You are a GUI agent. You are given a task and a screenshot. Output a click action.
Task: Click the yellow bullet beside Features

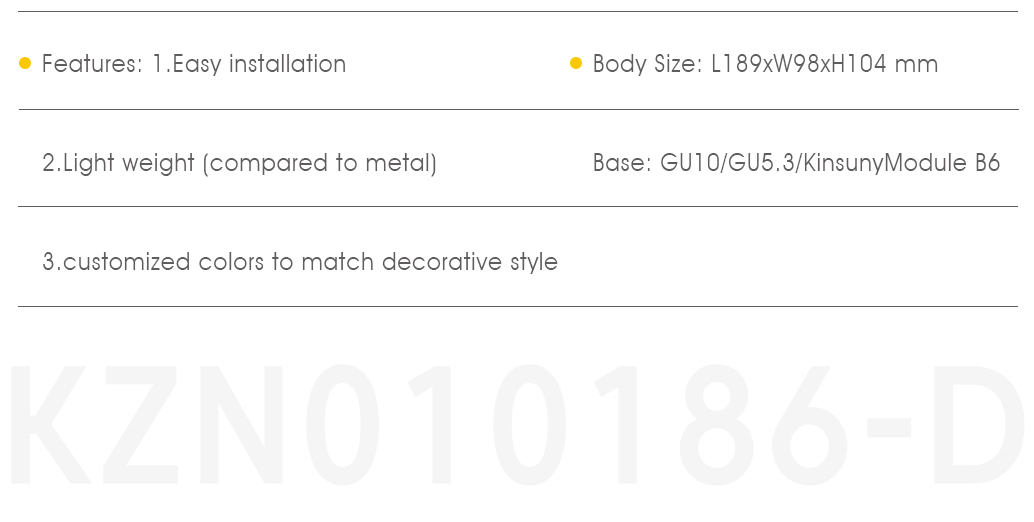click(25, 63)
